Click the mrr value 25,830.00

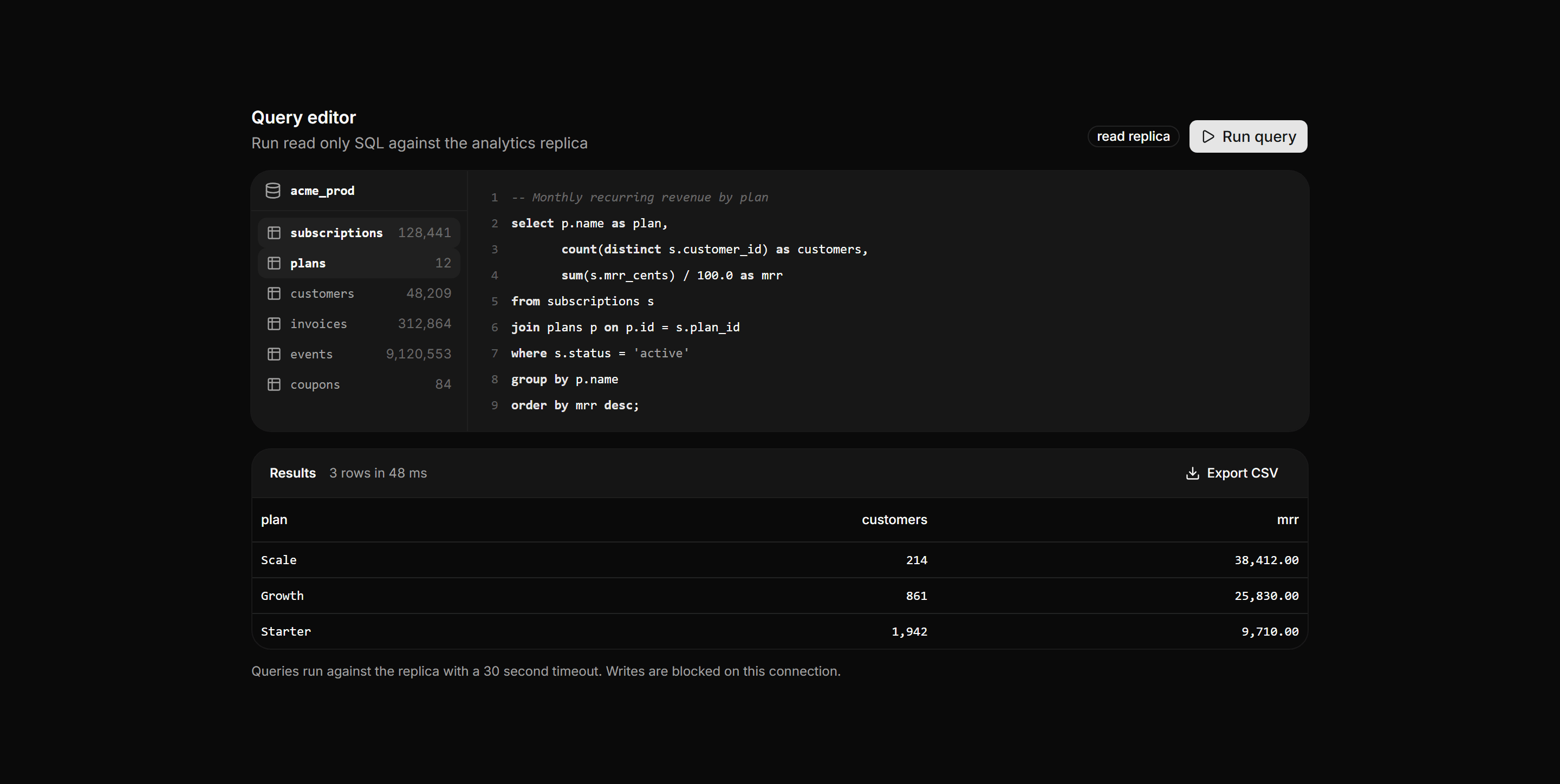pyautogui.click(x=1266, y=596)
